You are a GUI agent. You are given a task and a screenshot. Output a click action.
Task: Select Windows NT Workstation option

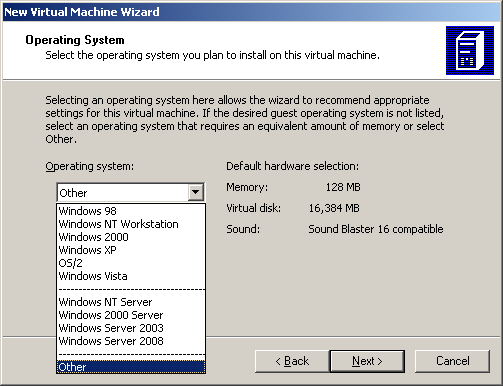tap(131, 224)
